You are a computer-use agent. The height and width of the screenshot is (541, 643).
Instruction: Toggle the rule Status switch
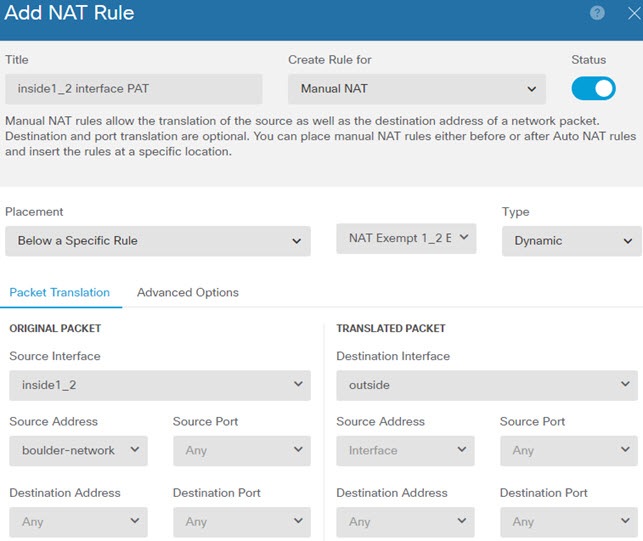593,88
